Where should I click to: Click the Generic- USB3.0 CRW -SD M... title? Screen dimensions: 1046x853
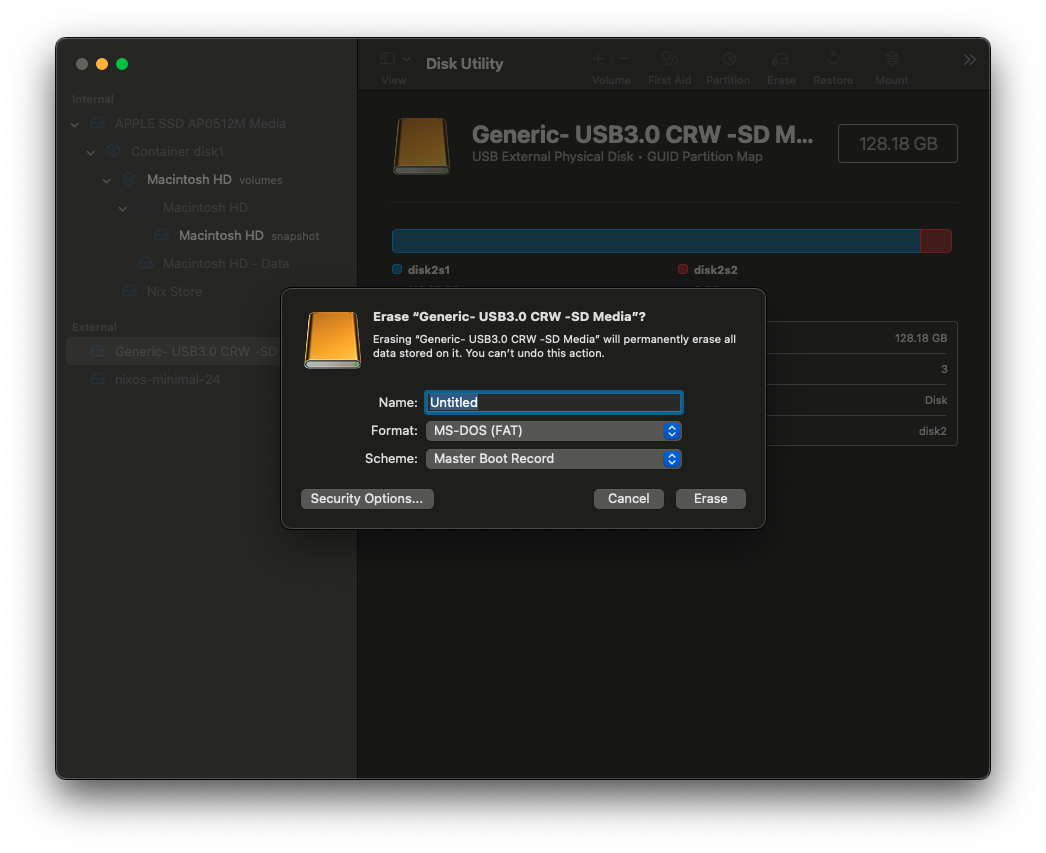point(642,135)
